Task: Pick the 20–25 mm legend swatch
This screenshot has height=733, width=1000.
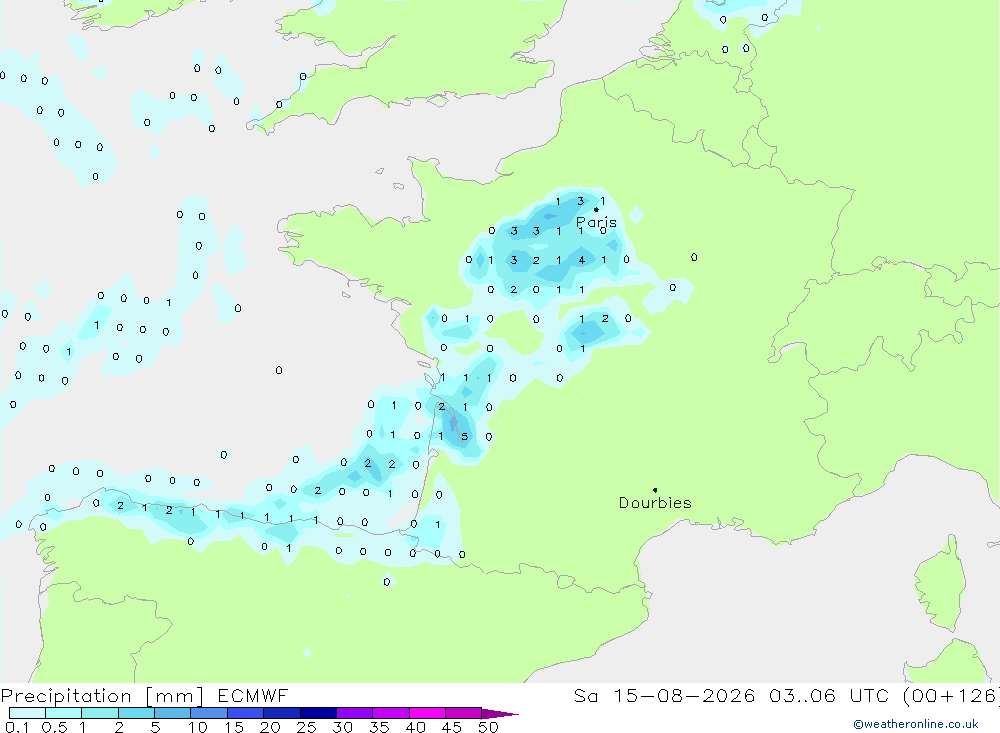Action: [282, 713]
